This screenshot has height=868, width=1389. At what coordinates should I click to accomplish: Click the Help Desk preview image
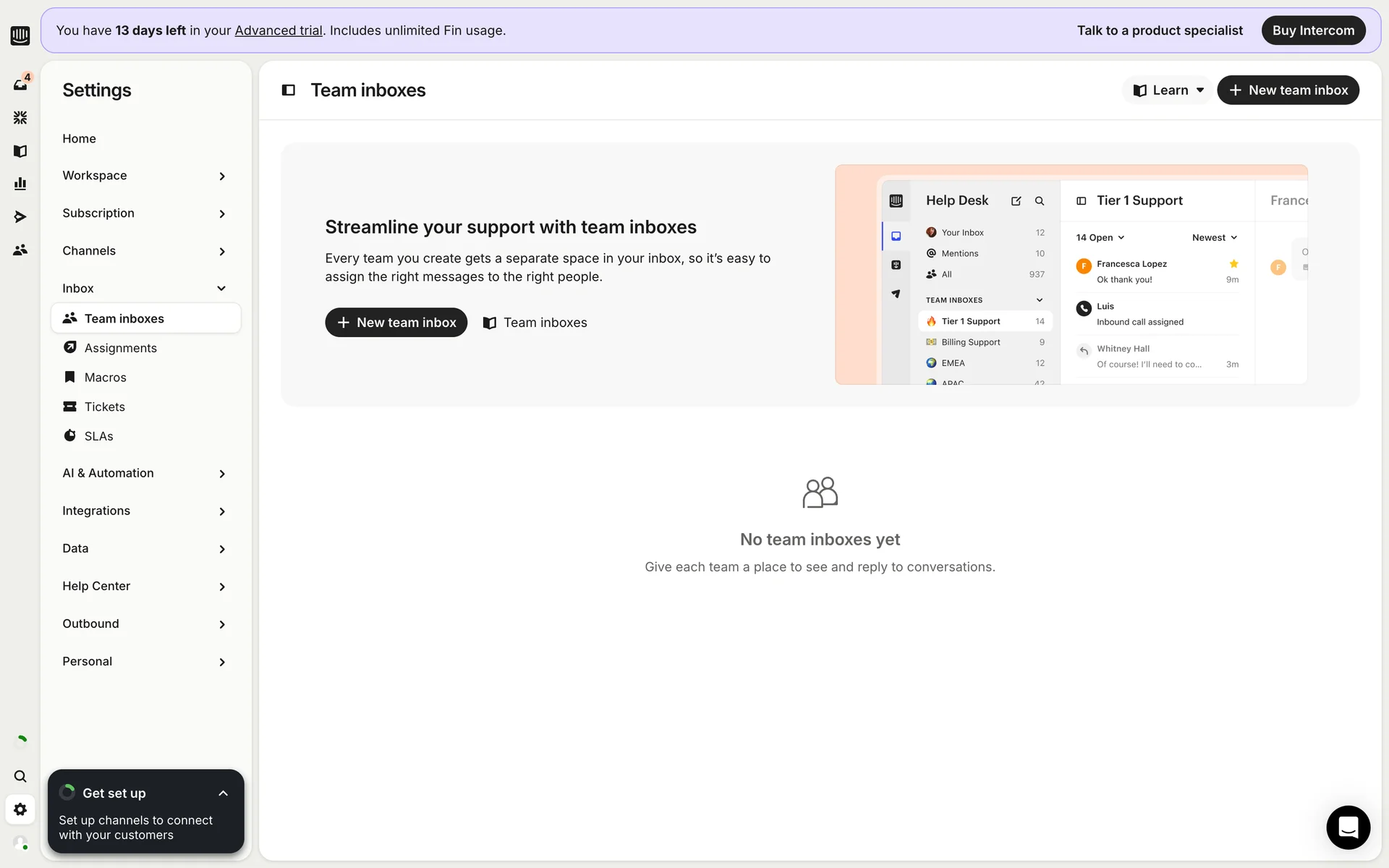pos(1071,275)
